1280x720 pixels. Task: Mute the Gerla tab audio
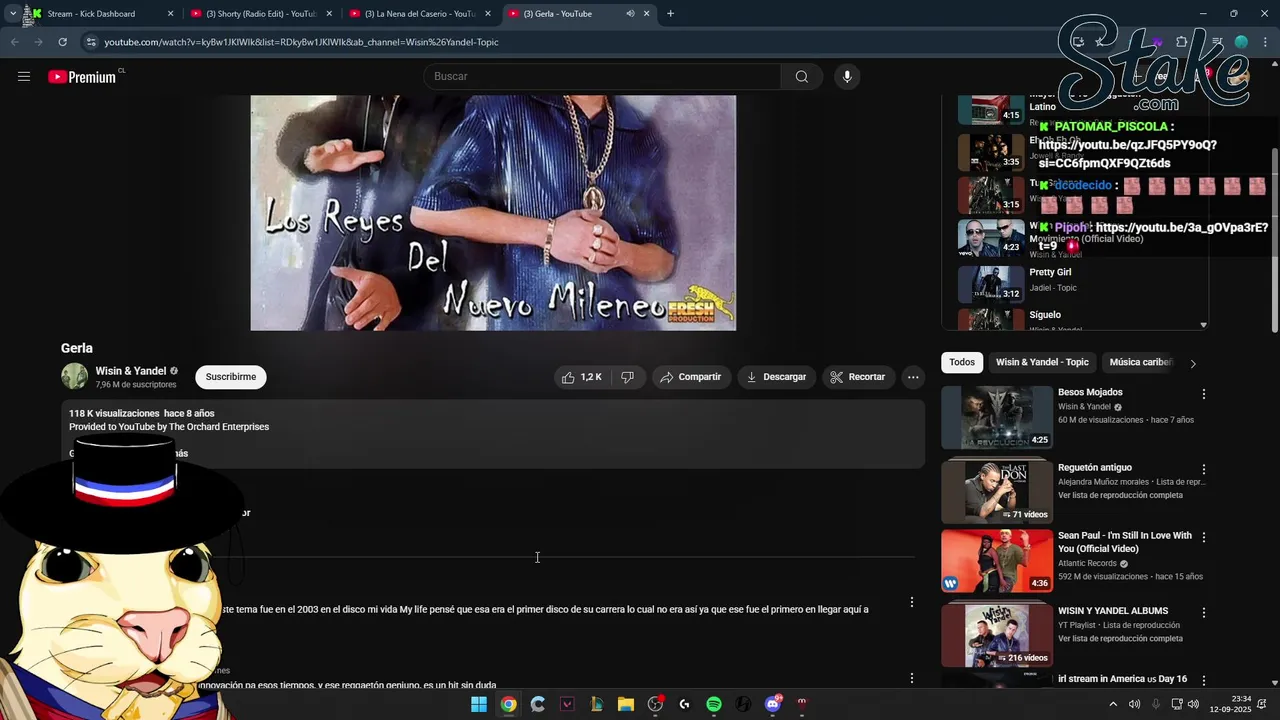(x=630, y=14)
